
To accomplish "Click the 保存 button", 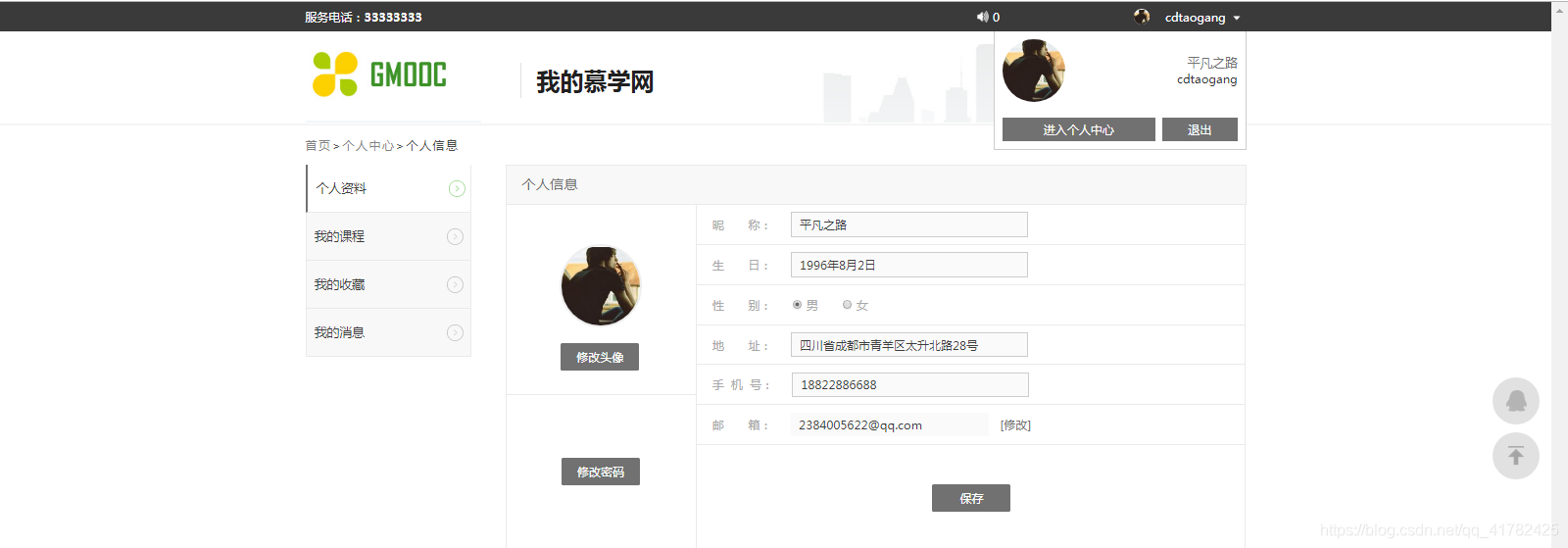I will (971, 498).
